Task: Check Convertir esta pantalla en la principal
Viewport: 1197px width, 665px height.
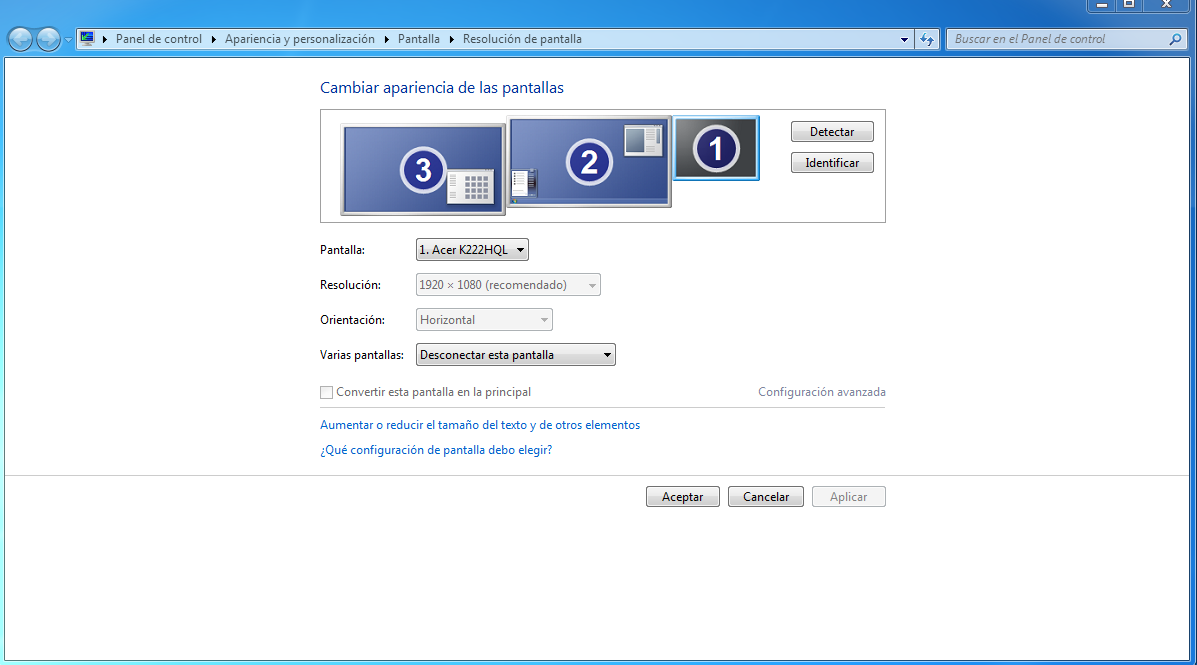Action: tap(327, 392)
